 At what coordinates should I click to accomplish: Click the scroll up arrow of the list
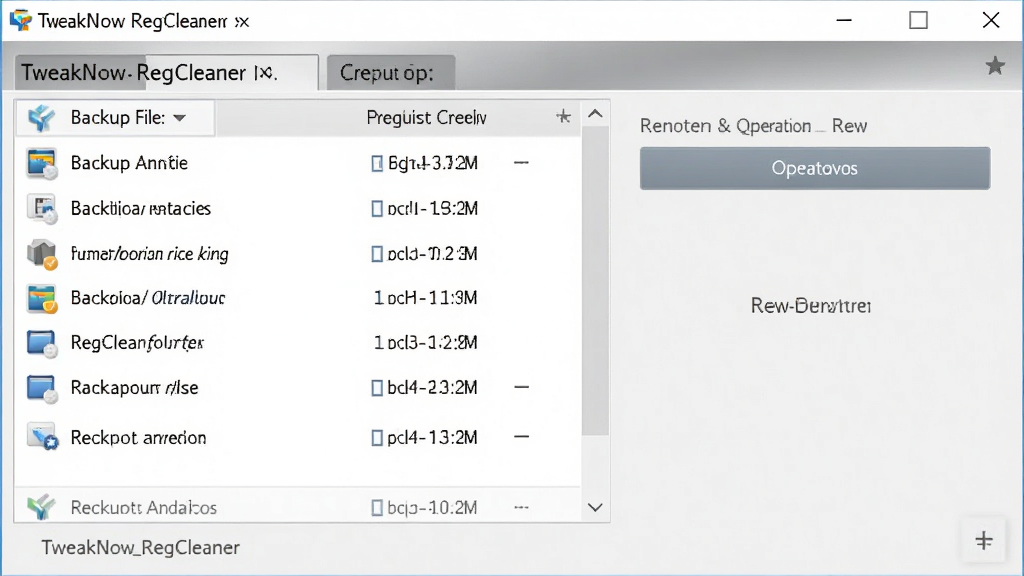(595, 114)
